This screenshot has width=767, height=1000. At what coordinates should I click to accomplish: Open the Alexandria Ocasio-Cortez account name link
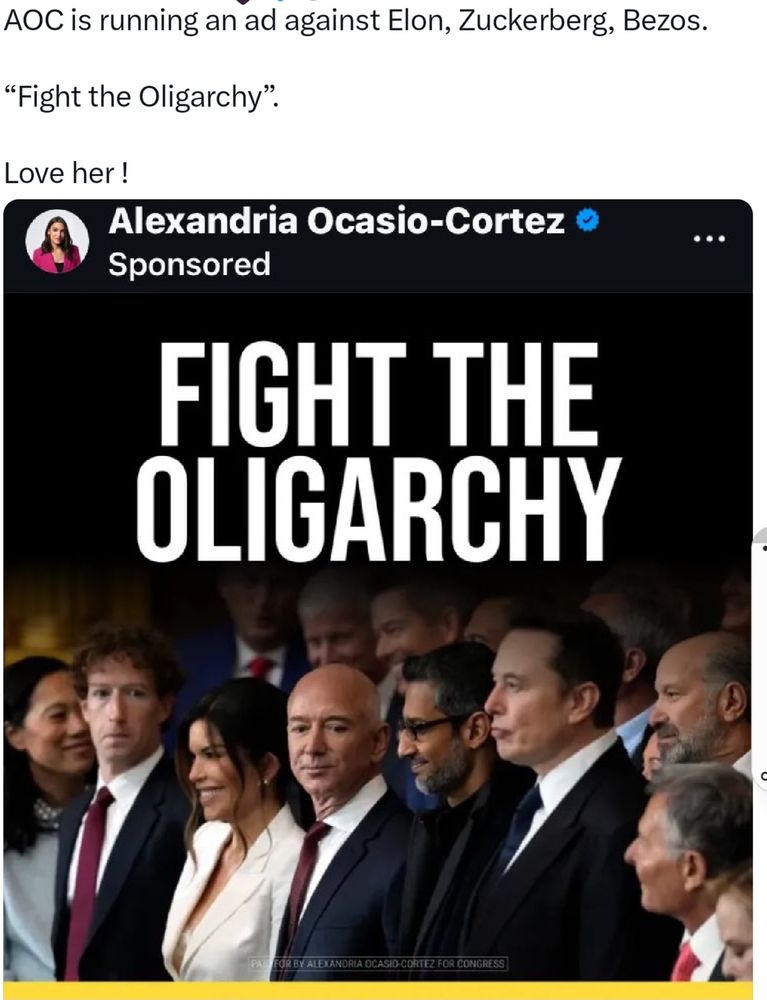(x=337, y=221)
